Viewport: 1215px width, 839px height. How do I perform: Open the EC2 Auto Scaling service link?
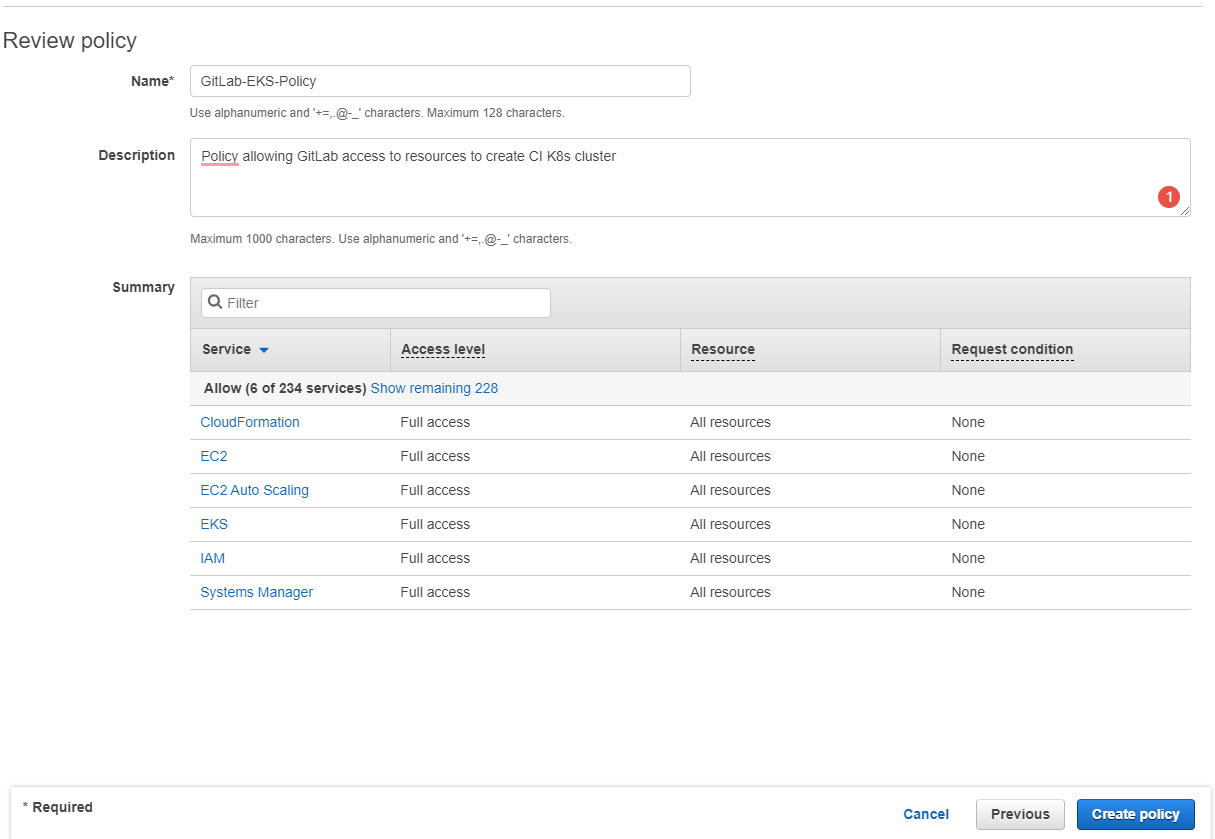click(x=255, y=490)
